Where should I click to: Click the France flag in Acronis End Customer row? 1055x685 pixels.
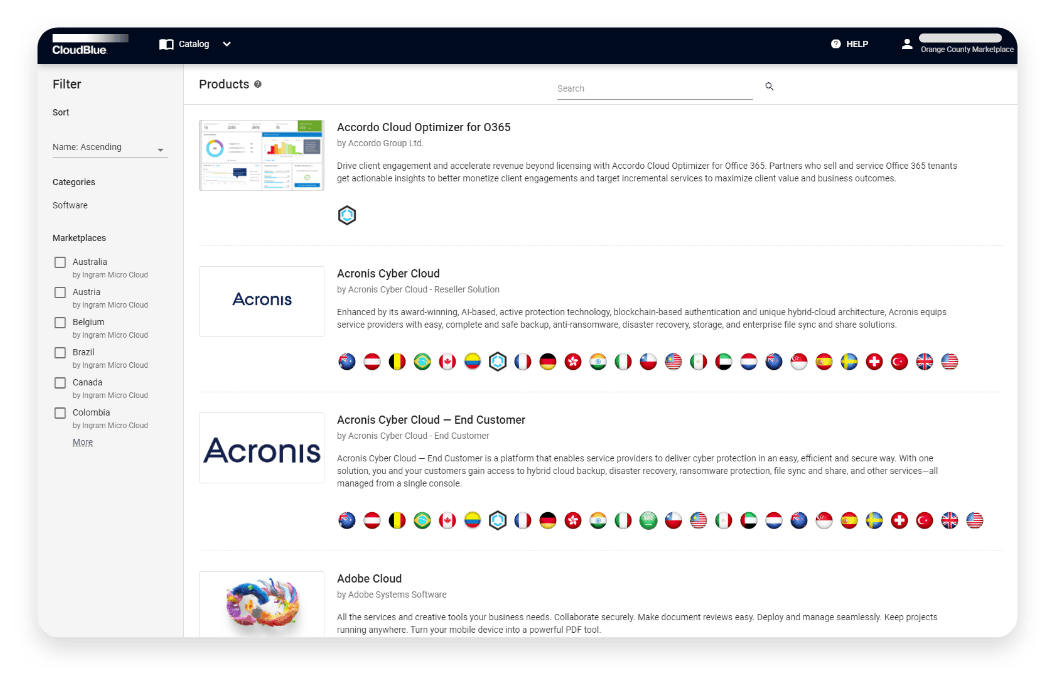click(523, 520)
